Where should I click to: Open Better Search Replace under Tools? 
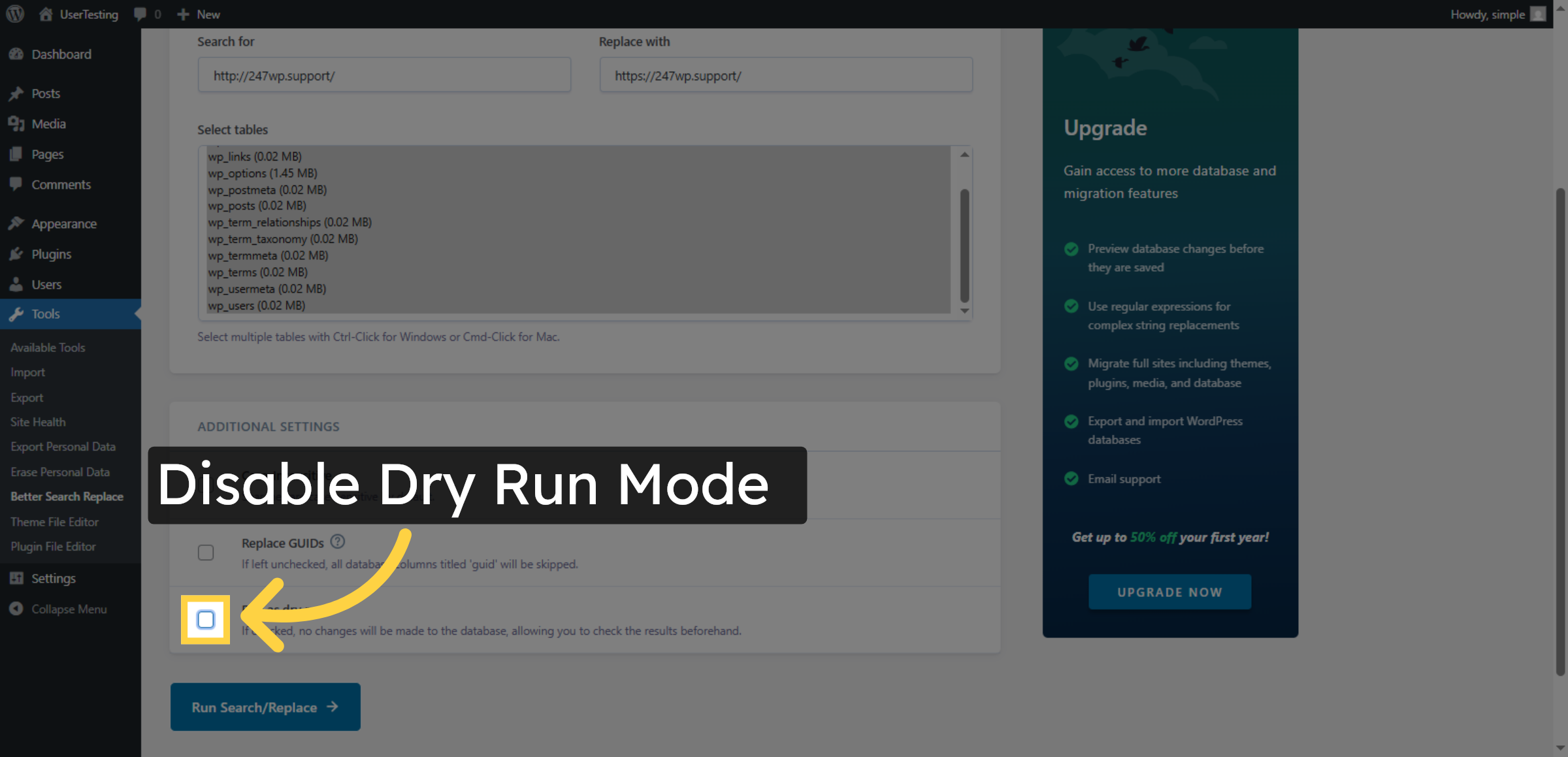67,496
